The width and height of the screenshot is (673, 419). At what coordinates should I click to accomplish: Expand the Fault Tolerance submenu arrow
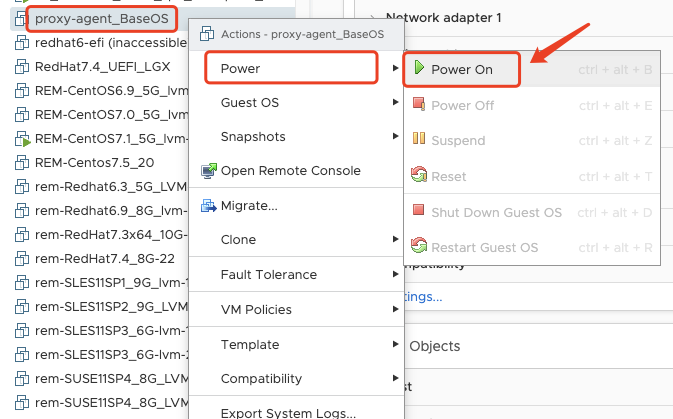396,275
